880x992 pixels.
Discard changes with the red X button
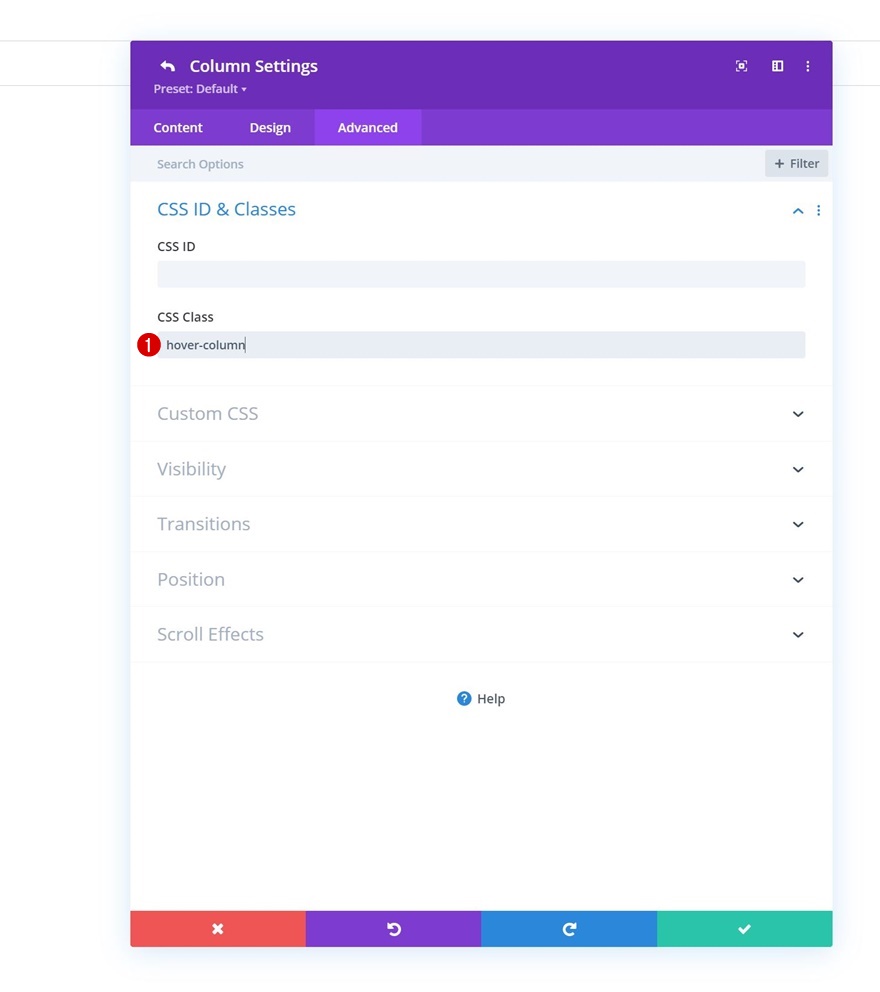point(218,929)
